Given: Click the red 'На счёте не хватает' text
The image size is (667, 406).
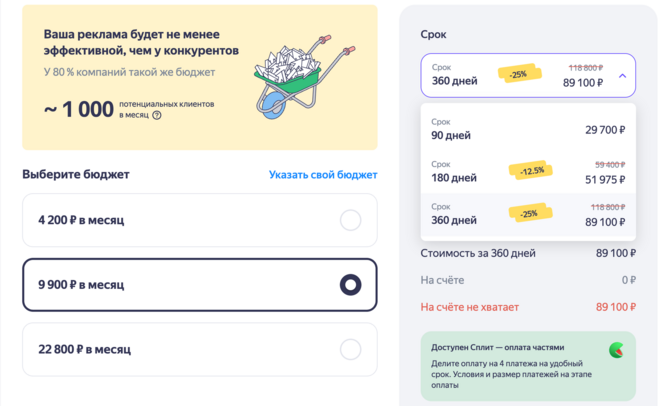Looking at the screenshot, I should [x=470, y=307].
